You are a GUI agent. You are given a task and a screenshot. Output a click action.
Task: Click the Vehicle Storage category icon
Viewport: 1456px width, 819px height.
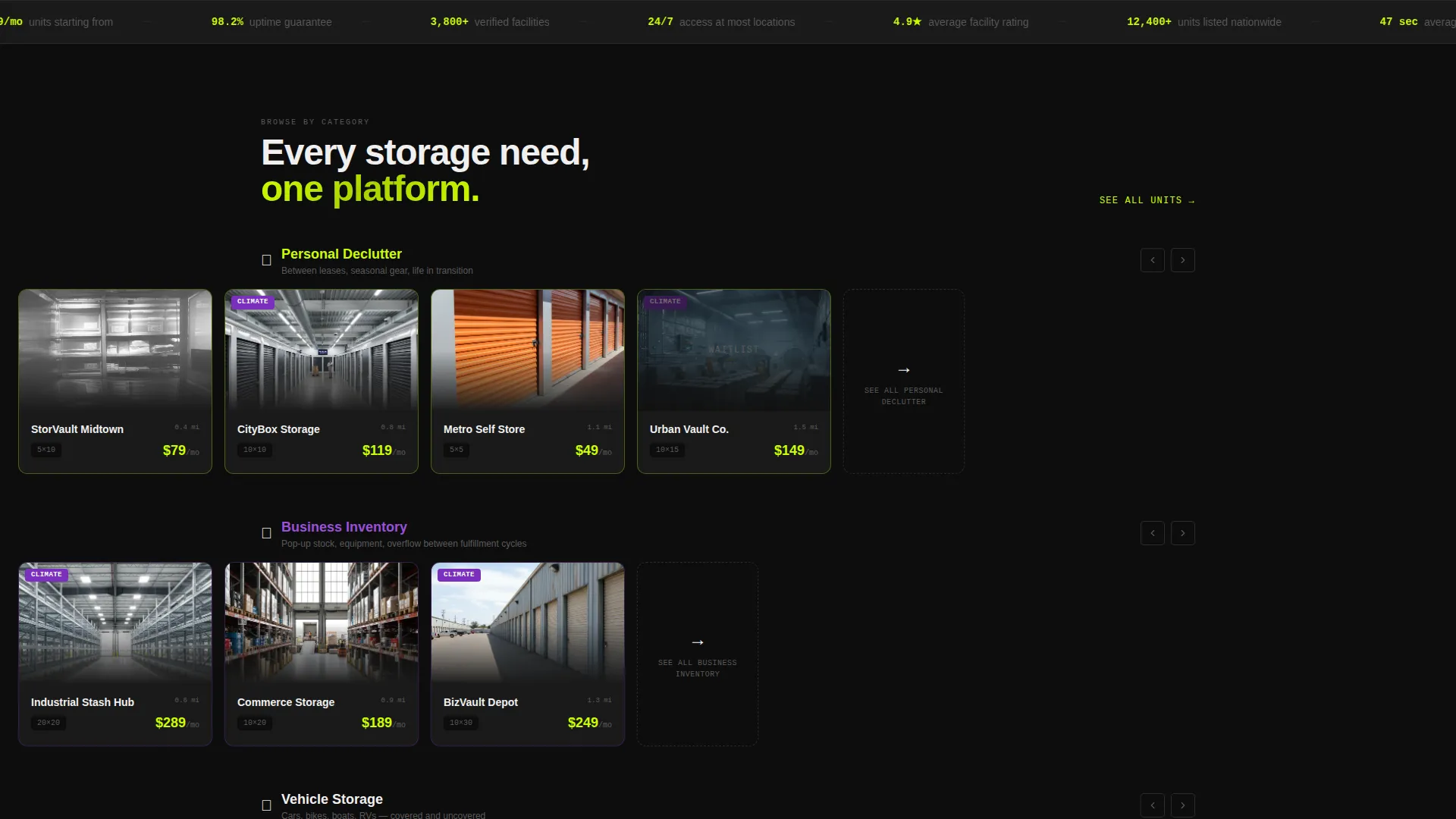266,806
